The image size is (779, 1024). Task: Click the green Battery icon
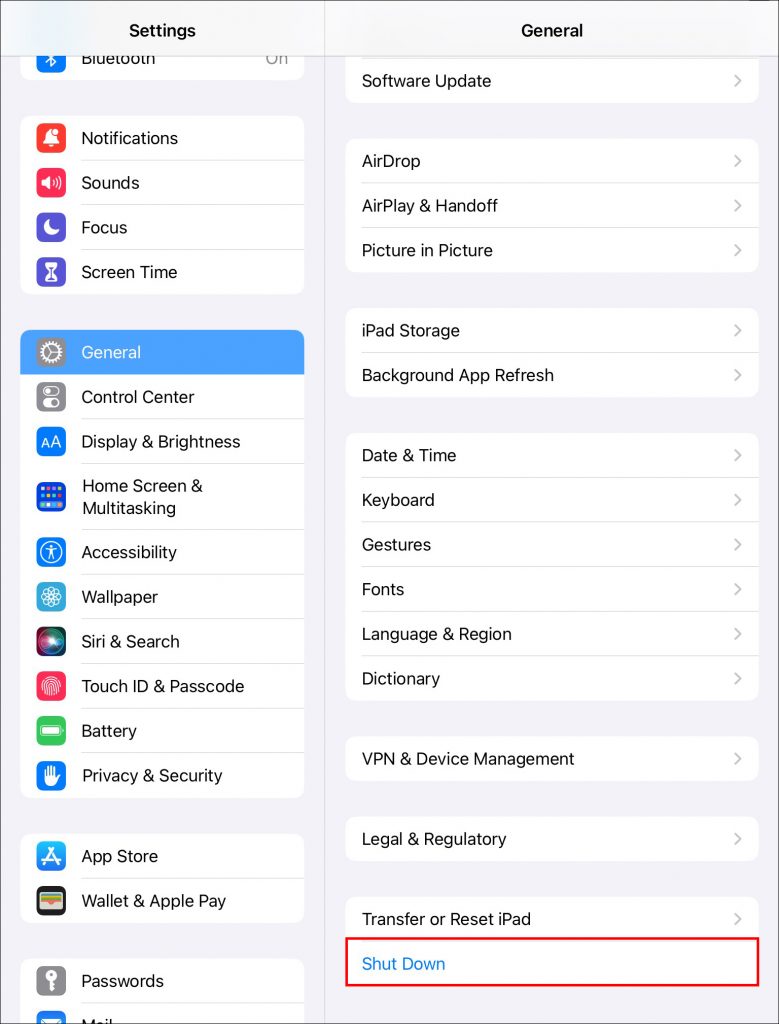pyautogui.click(x=51, y=731)
